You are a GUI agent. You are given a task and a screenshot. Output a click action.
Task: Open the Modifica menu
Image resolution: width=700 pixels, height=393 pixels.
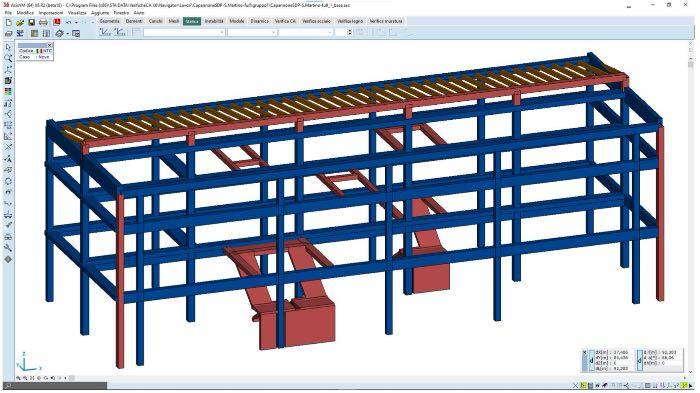tap(25, 13)
